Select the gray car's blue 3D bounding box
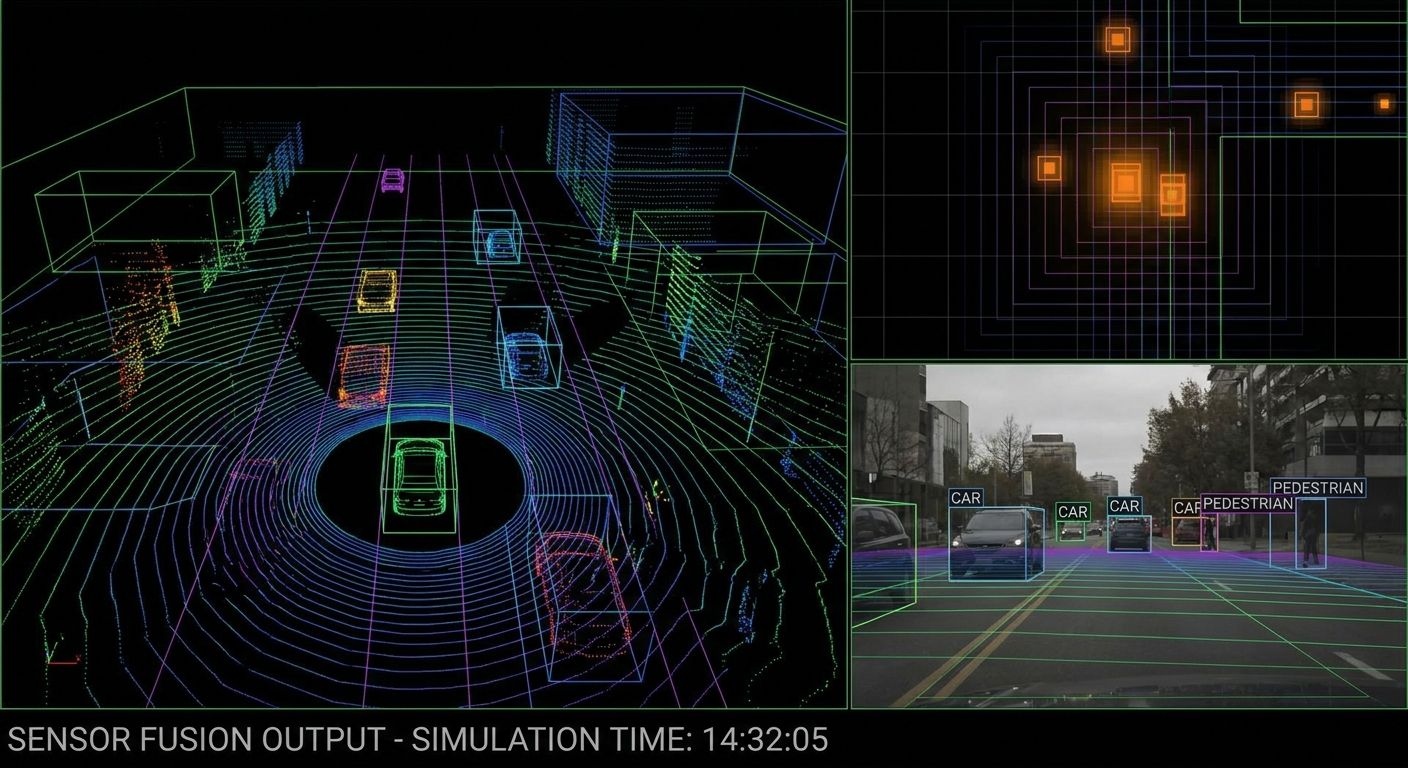This screenshot has height=768, width=1408. 996,544
